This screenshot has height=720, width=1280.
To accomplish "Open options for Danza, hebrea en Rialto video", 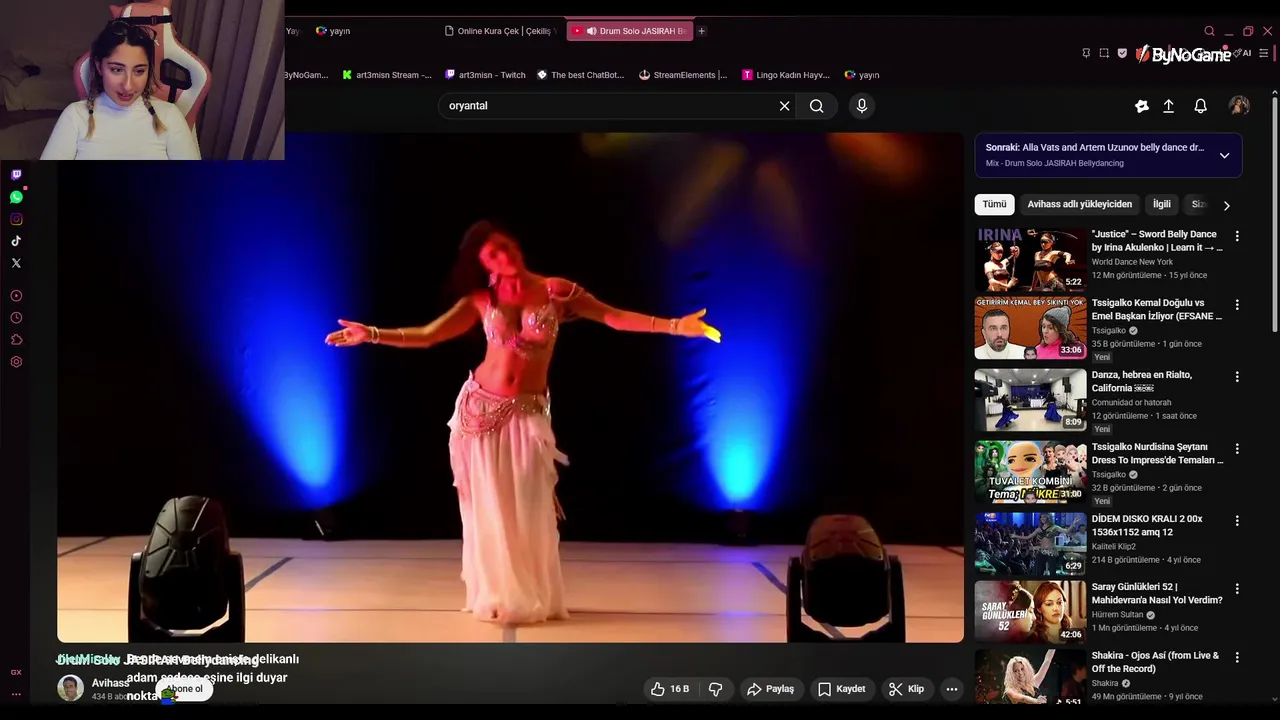I will click(1237, 377).
